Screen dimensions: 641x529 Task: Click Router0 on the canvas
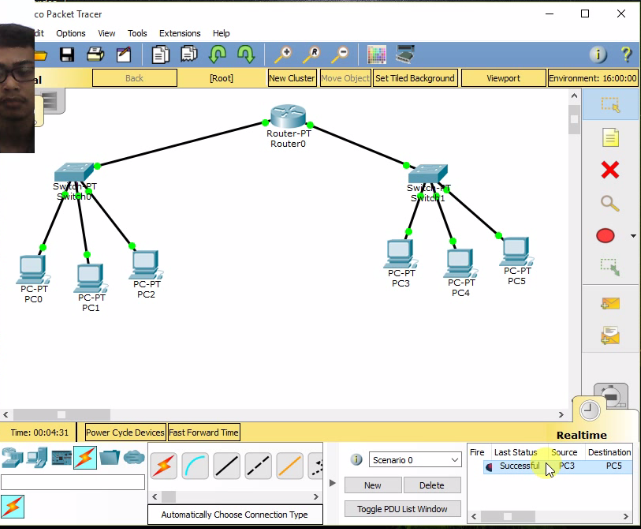pos(288,117)
